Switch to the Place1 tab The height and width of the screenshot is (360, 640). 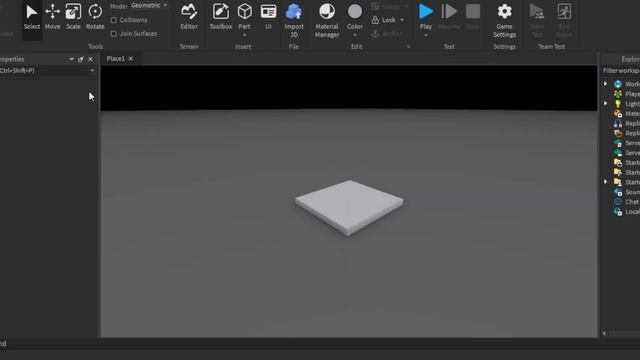point(116,59)
